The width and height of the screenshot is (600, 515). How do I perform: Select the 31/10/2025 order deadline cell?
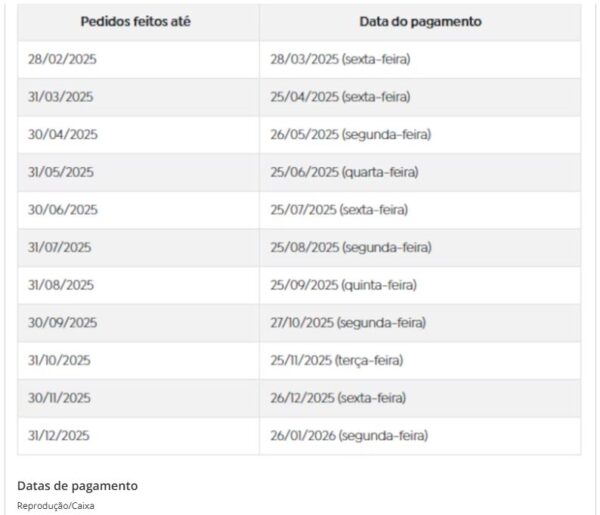click(59, 360)
